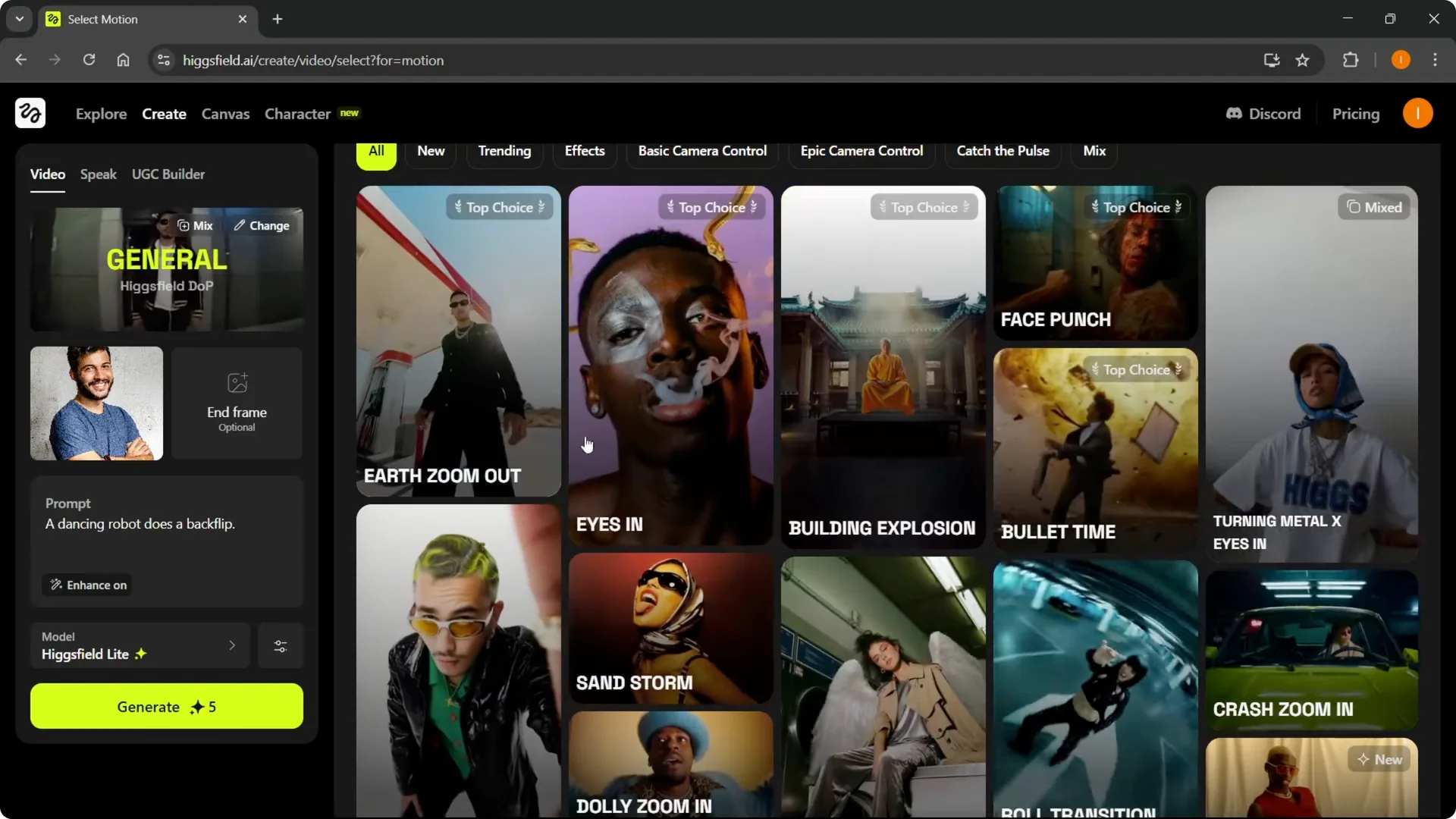The height and width of the screenshot is (819, 1456).
Task: Open Discord via the Discord icon
Action: click(x=1235, y=113)
